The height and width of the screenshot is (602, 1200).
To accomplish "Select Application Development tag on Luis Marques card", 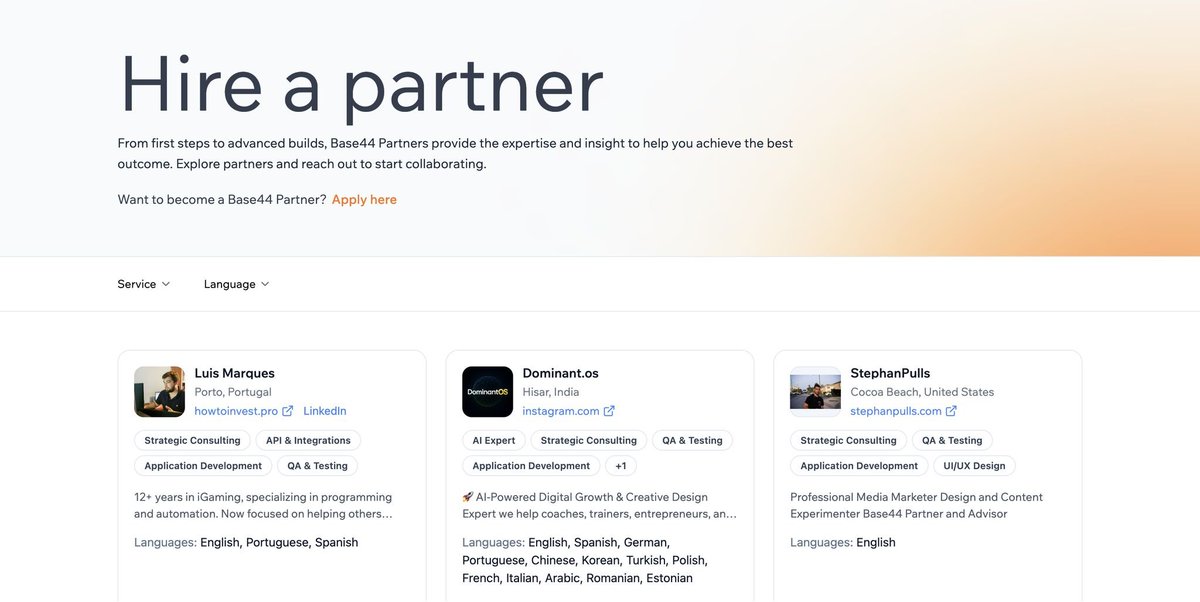I will click(203, 466).
